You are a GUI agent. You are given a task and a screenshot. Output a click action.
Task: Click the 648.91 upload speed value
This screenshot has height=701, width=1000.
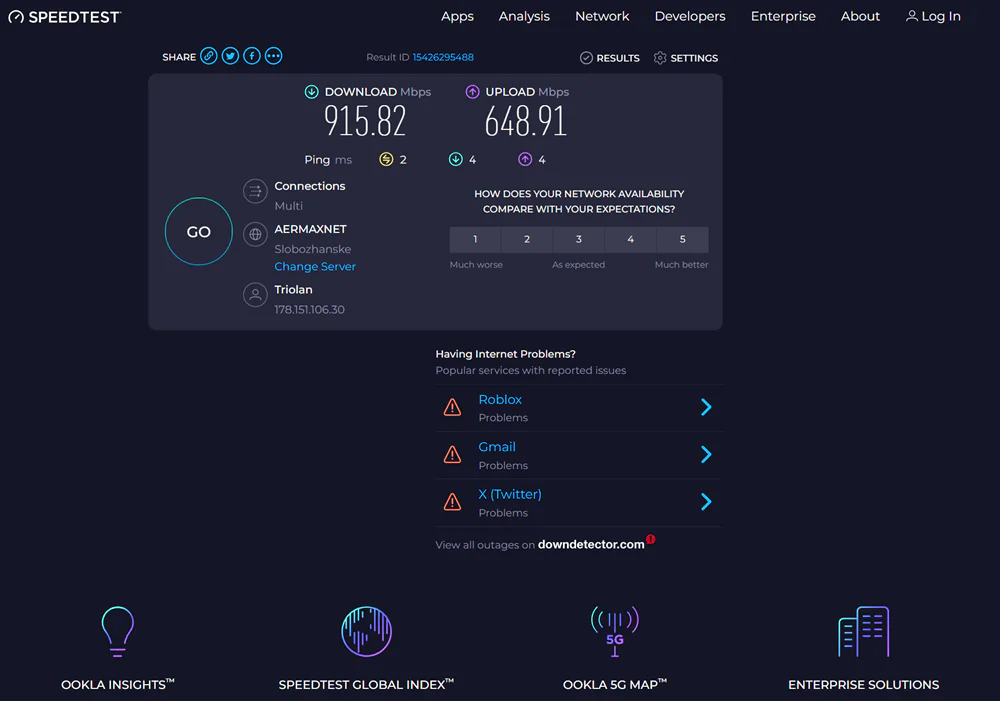pos(526,121)
